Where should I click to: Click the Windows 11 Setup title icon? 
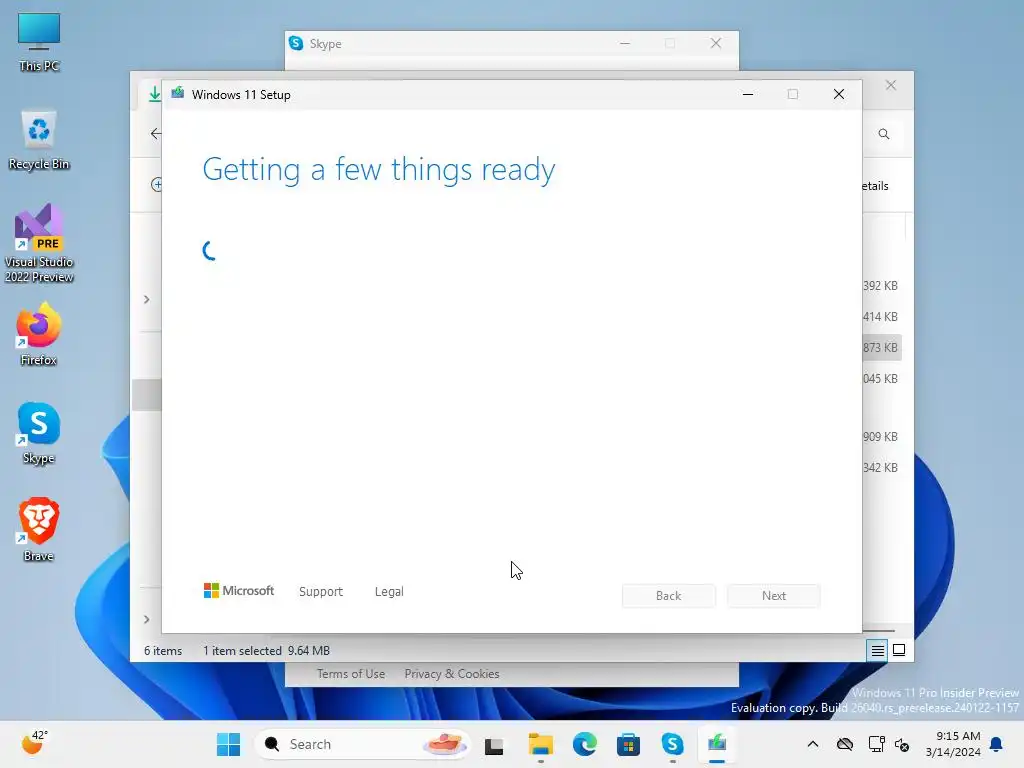(178, 94)
